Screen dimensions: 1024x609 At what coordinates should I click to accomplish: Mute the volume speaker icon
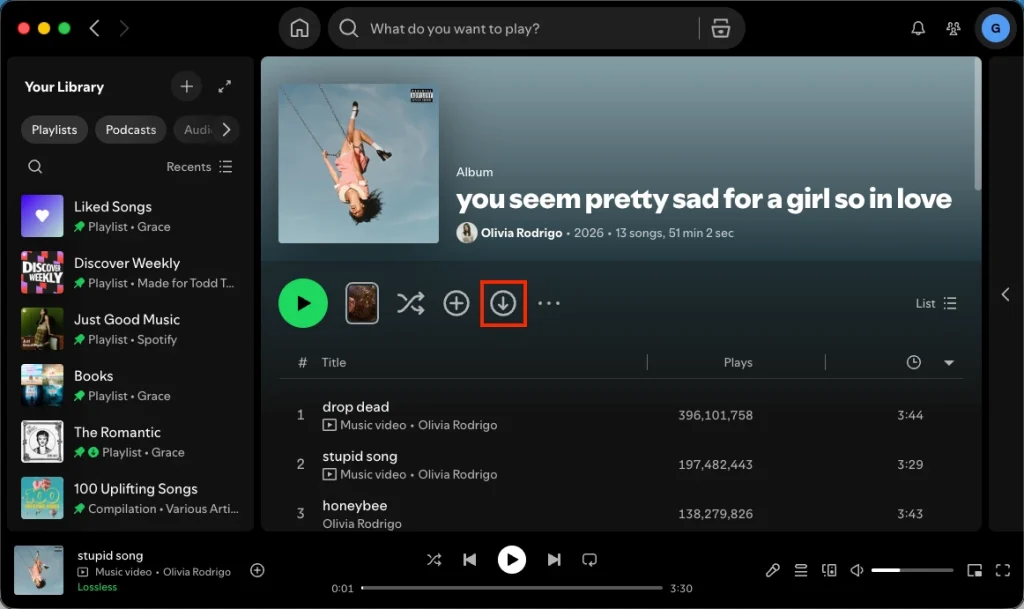pos(857,570)
